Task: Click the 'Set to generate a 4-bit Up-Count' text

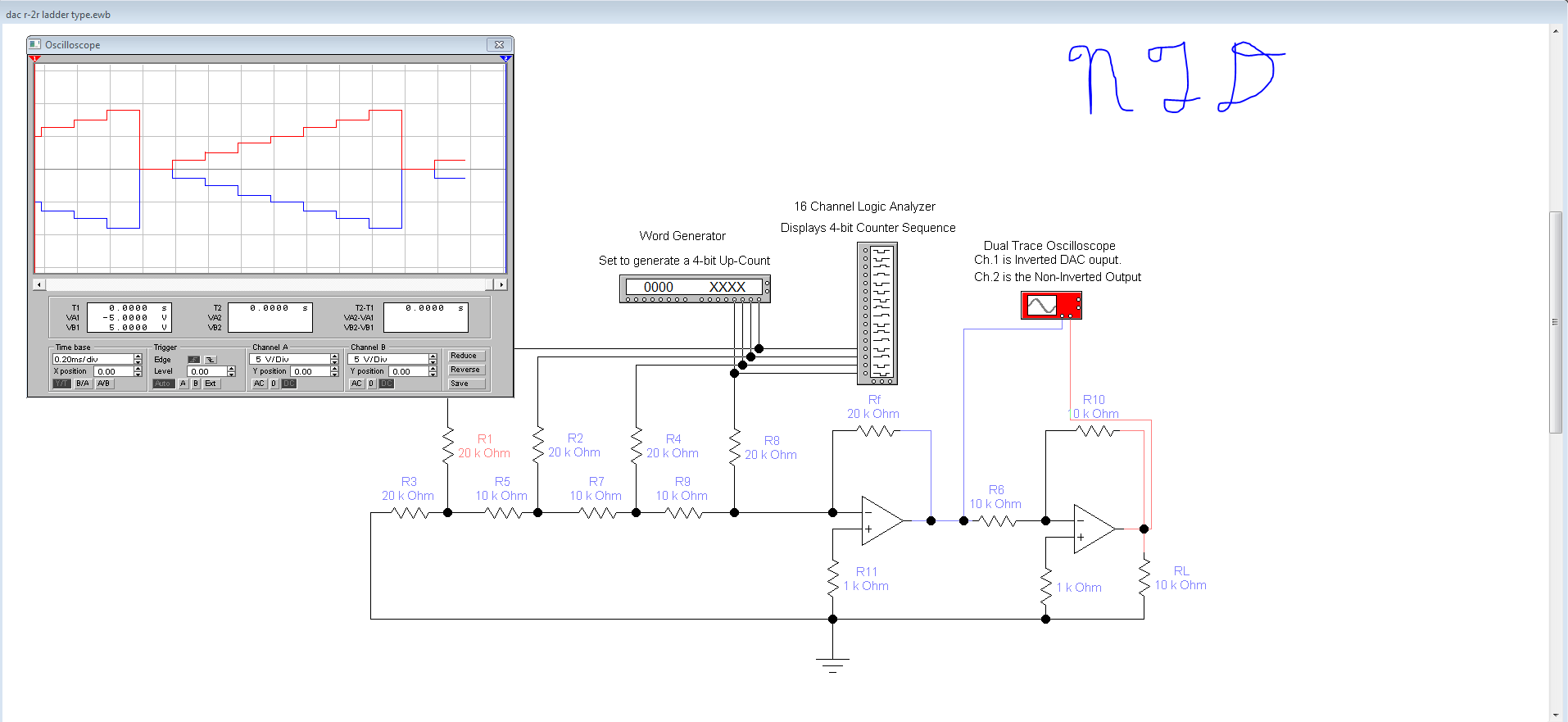Action: point(684,261)
